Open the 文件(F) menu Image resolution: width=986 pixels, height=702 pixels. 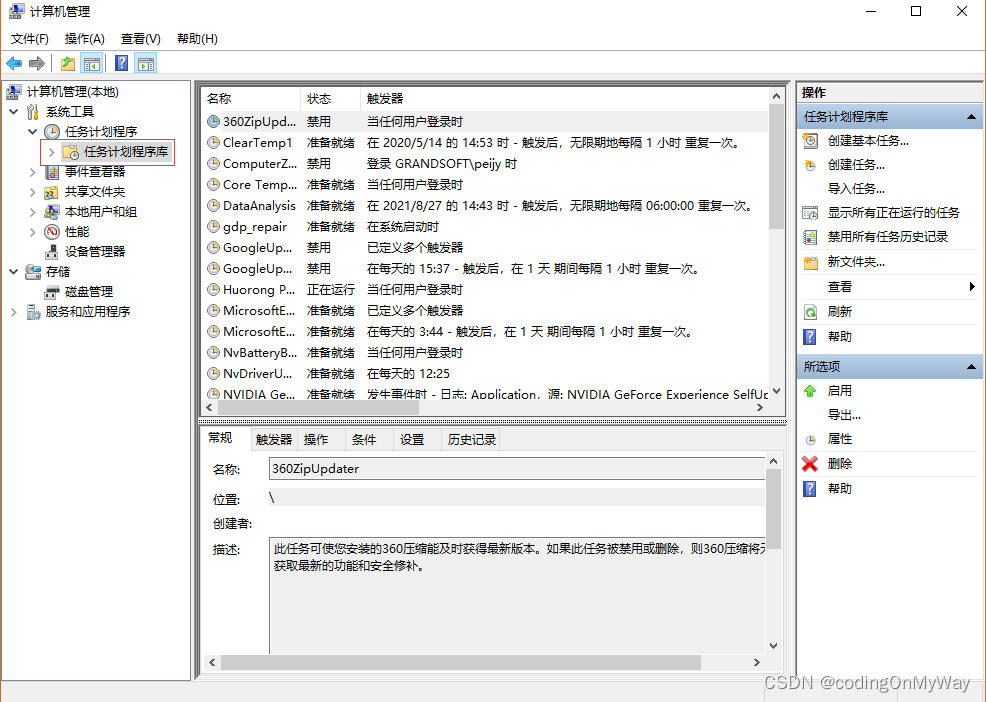click(30, 39)
